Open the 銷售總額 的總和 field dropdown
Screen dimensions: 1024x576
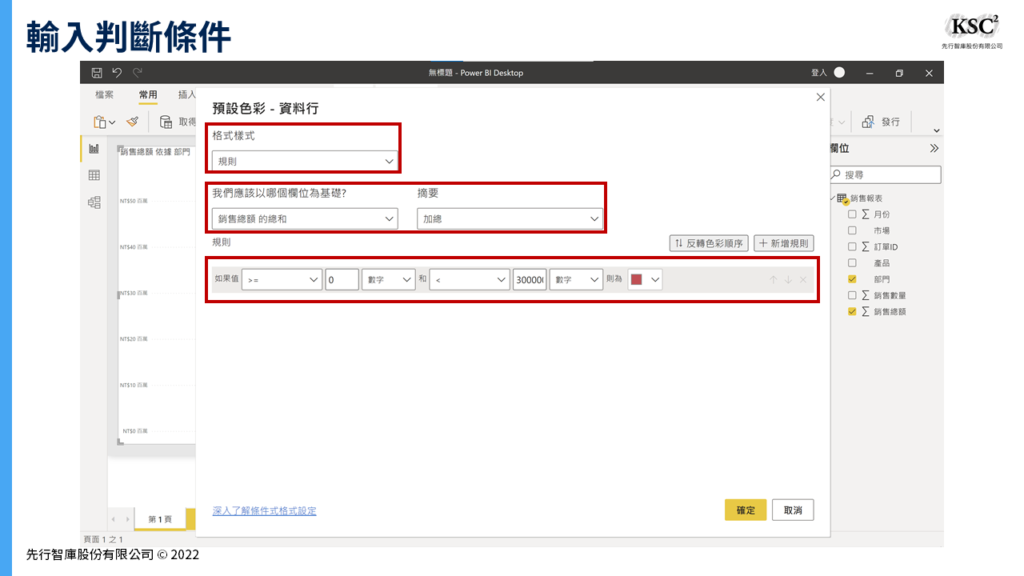[304, 219]
